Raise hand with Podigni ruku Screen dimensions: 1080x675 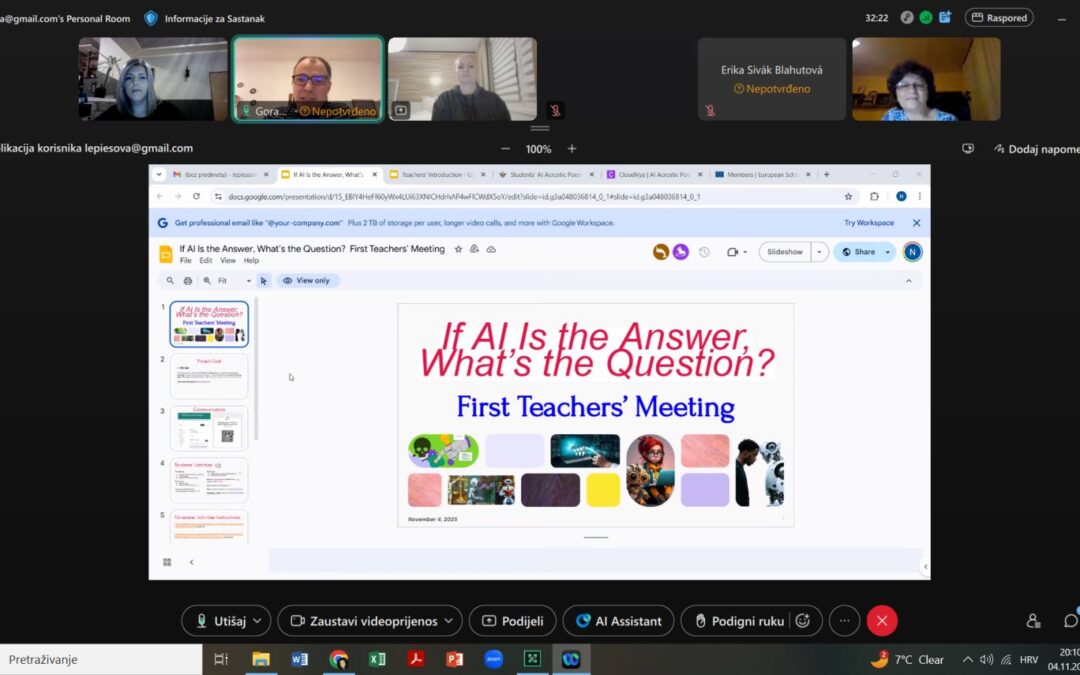click(738, 621)
